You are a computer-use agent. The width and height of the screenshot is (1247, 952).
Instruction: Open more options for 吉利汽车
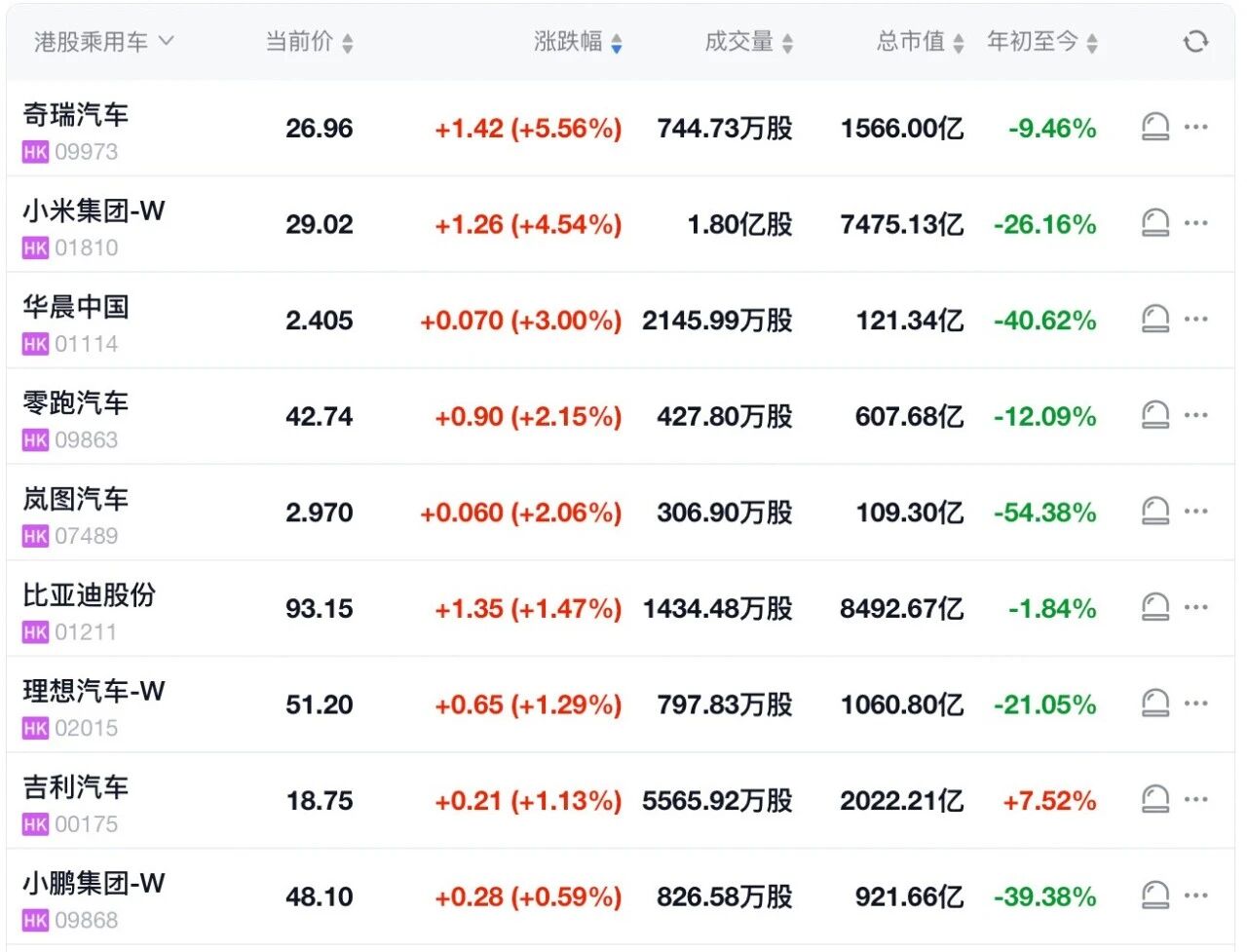pos(1196,799)
